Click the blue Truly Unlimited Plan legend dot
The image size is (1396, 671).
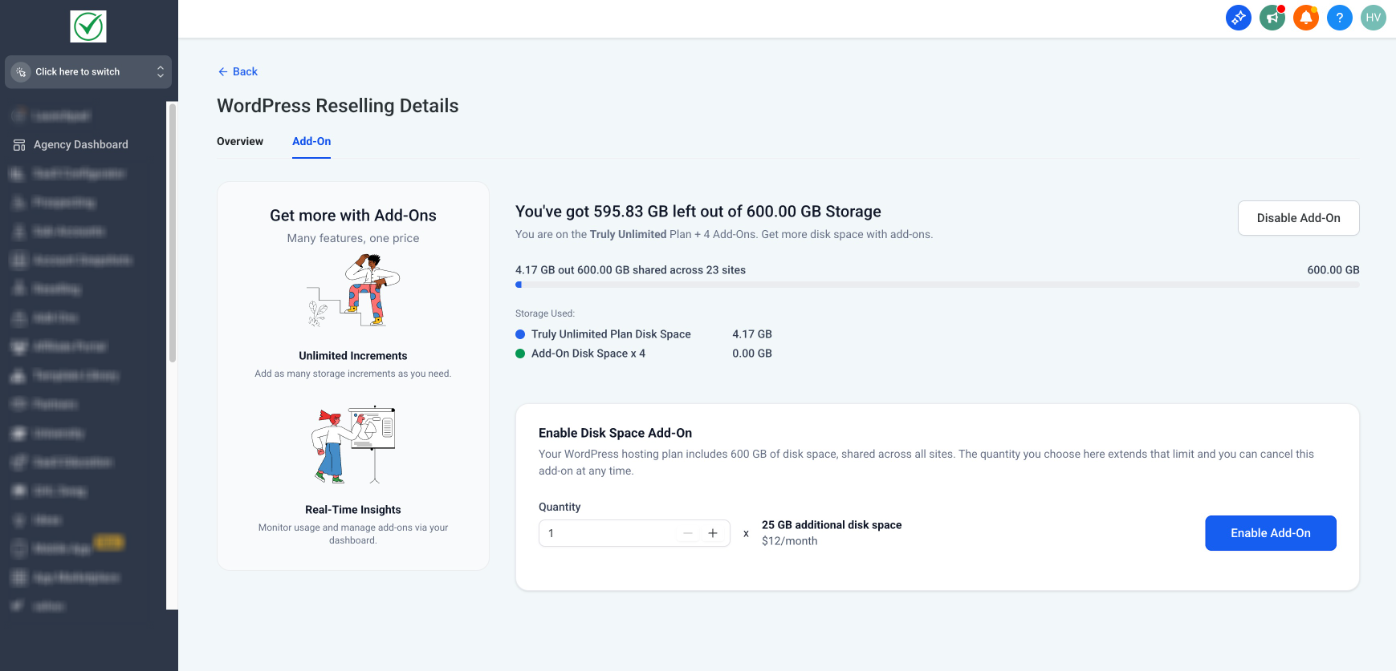520,334
